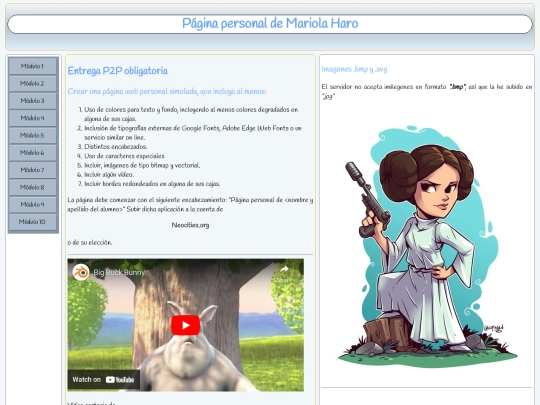The width and height of the screenshot is (540, 405).
Task: Click the Share arrow icon on the video
Action: coord(284,269)
